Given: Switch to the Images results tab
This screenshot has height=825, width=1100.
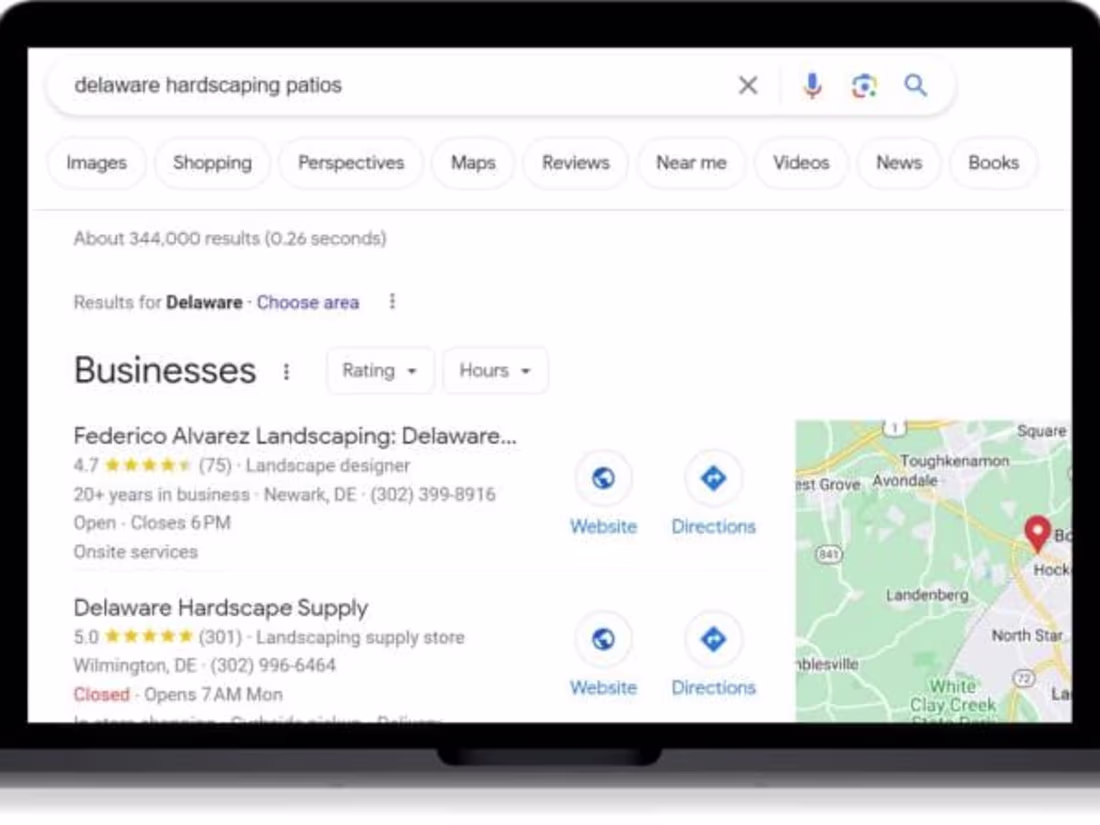Looking at the screenshot, I should tap(96, 162).
